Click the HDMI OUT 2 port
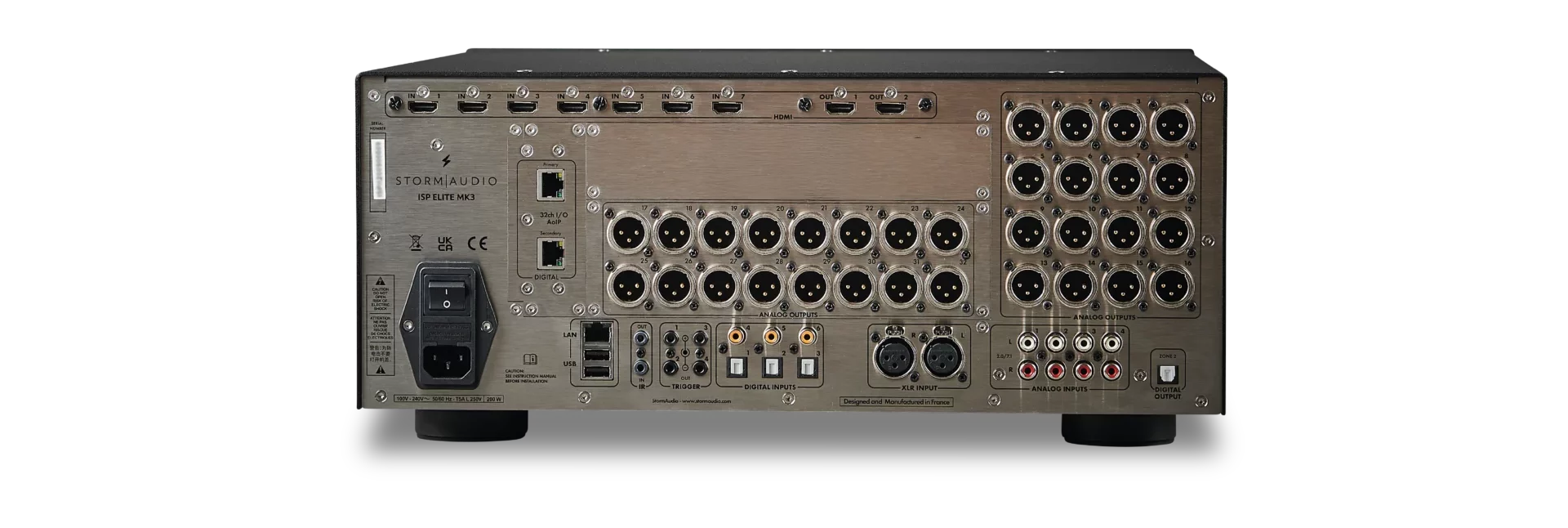Screen dimensions: 1568x528 pyautogui.click(x=892, y=106)
